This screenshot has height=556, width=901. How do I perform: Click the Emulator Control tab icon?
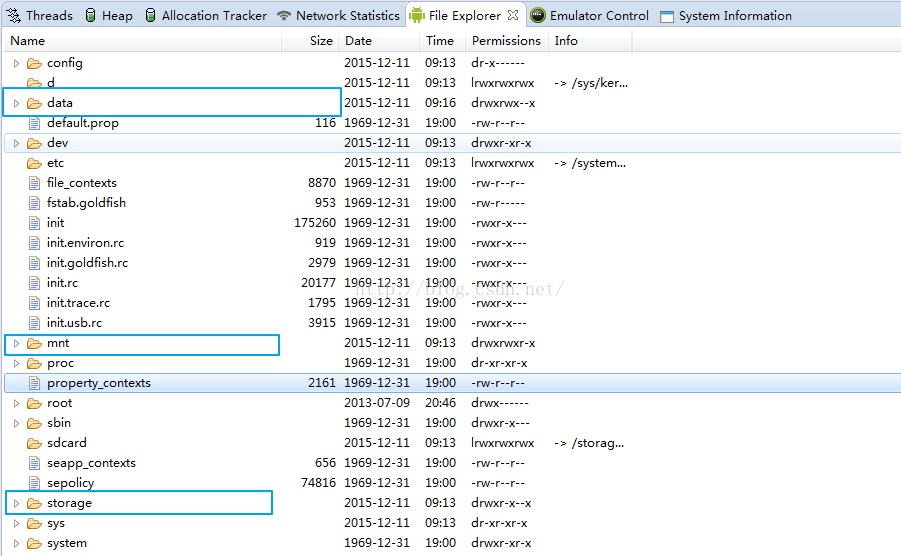pyautogui.click(x=538, y=15)
